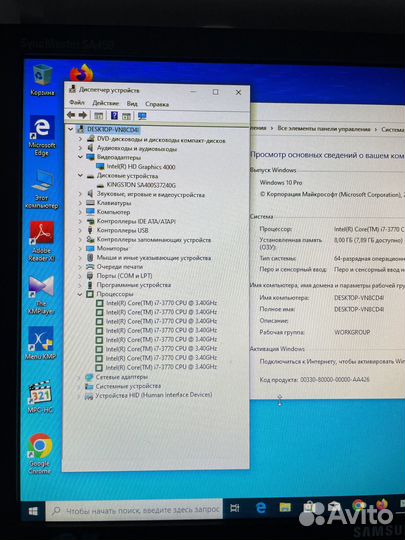Expand Аудиовходы и аудиовыходы category

(80, 148)
